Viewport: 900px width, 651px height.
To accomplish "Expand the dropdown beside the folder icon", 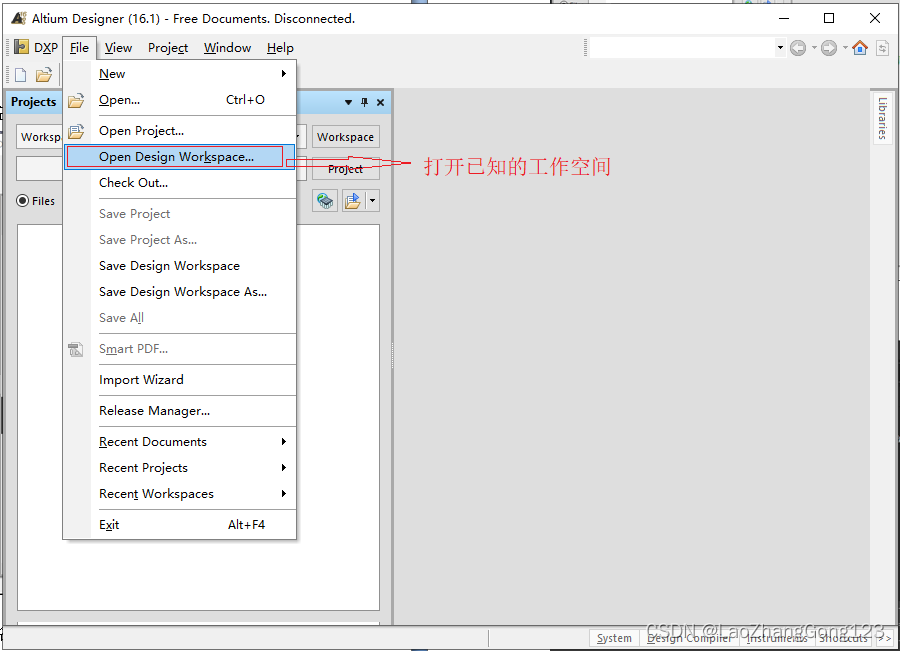I will click(x=373, y=201).
